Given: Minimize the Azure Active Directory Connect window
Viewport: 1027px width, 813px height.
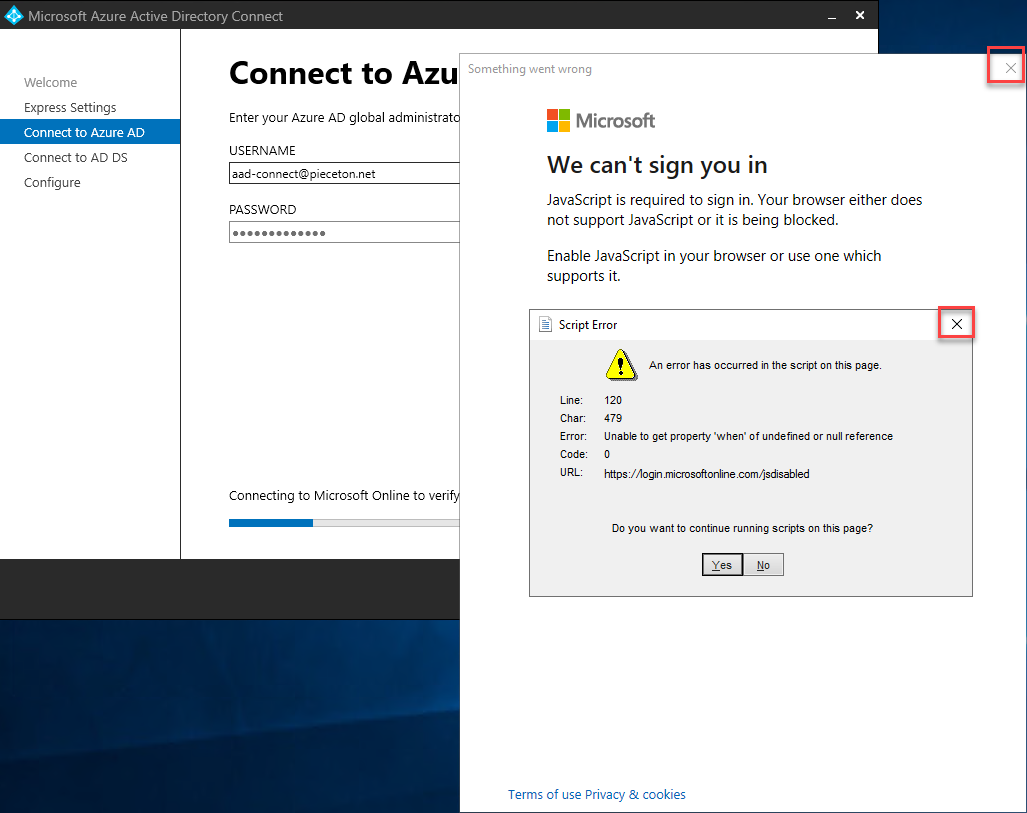Looking at the screenshot, I should (832, 16).
